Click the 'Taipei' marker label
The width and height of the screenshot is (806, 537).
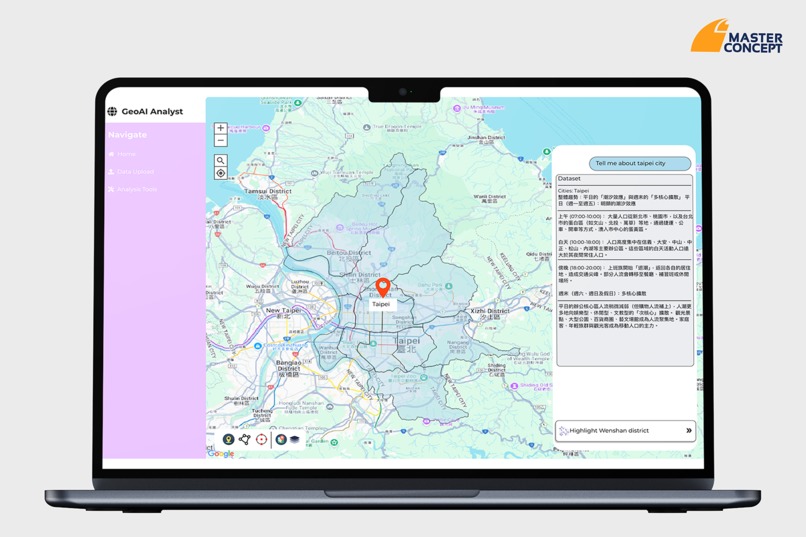click(x=381, y=304)
